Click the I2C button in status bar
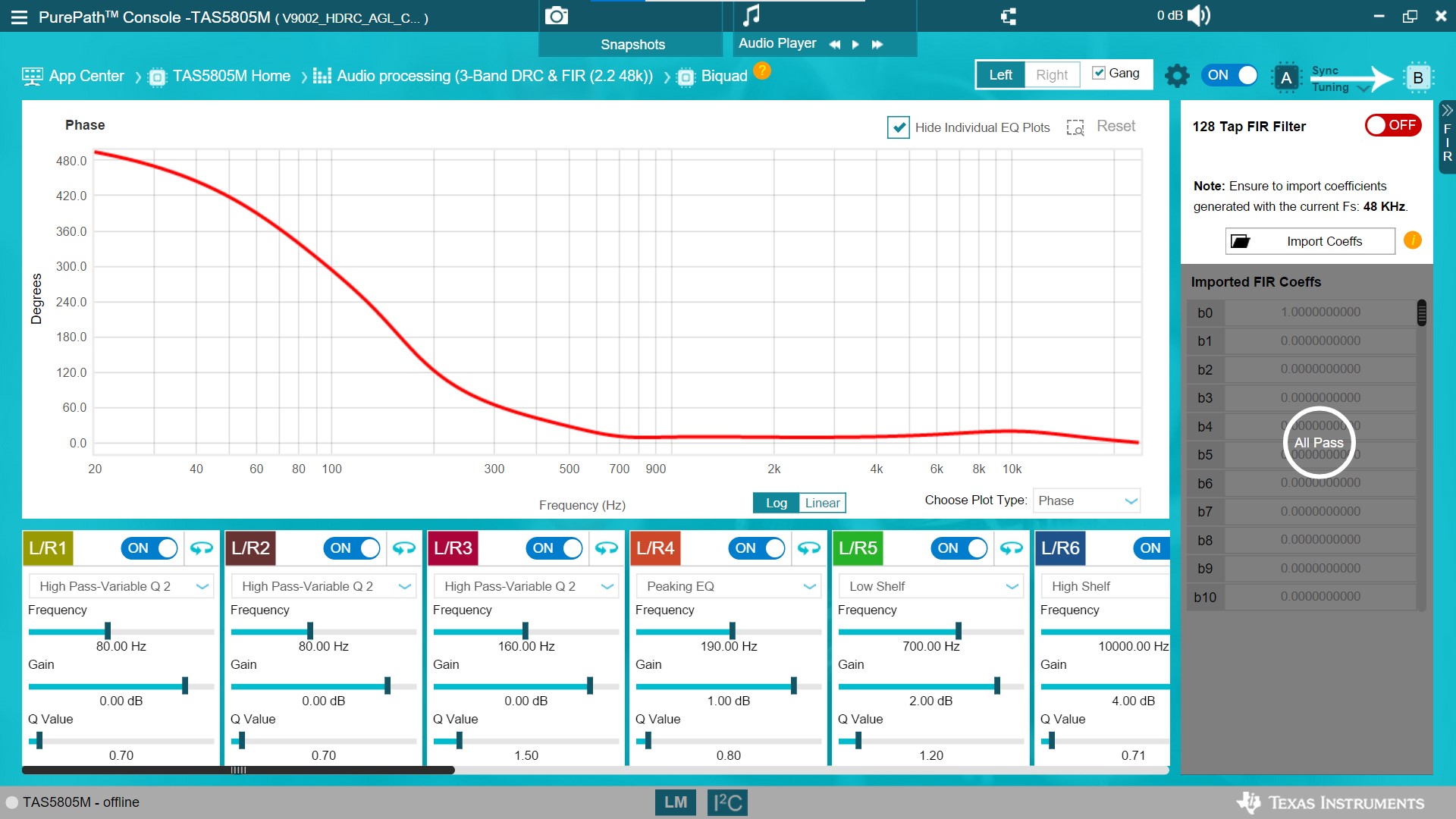 726,802
